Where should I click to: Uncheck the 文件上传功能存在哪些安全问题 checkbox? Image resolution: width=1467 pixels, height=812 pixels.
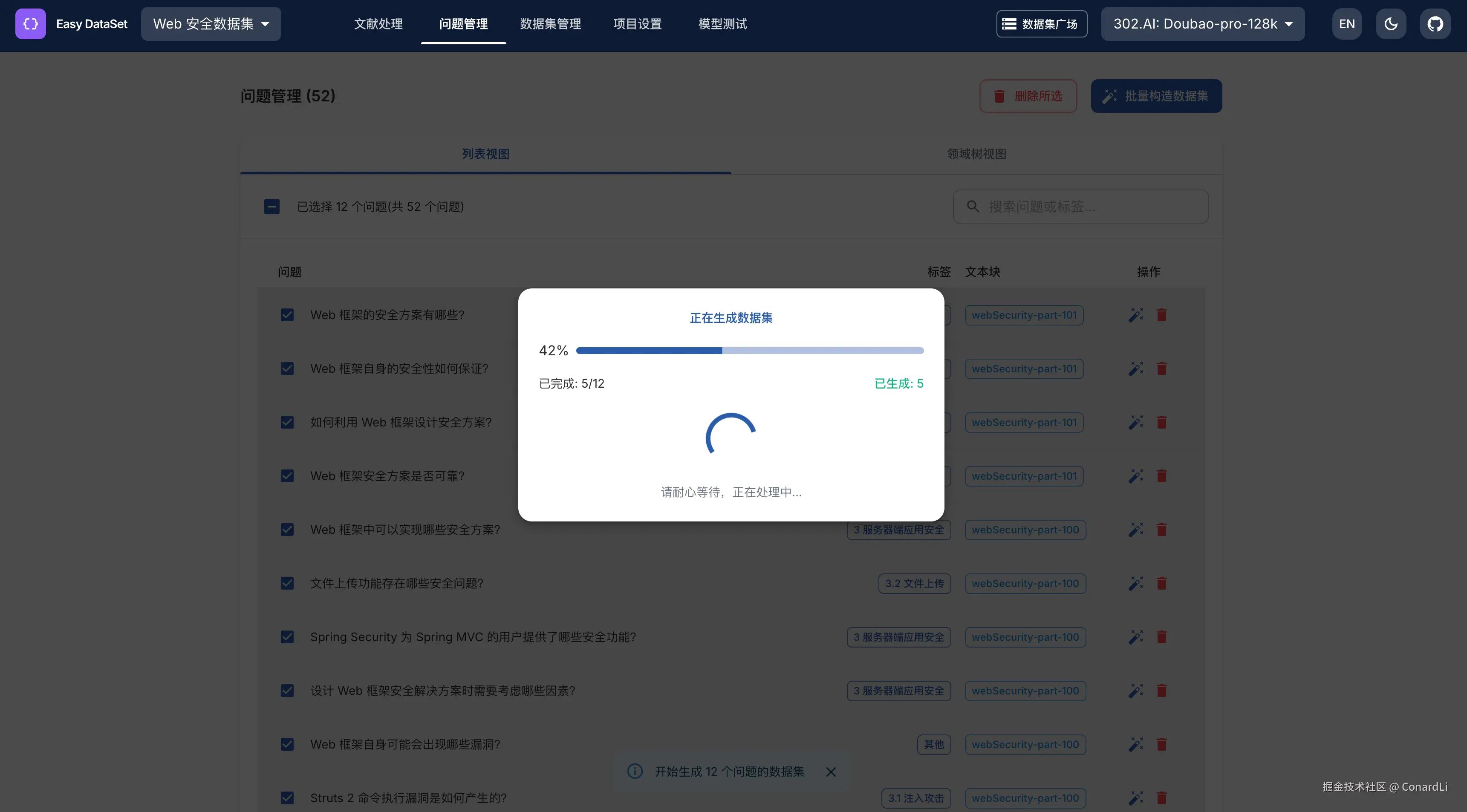tap(287, 583)
